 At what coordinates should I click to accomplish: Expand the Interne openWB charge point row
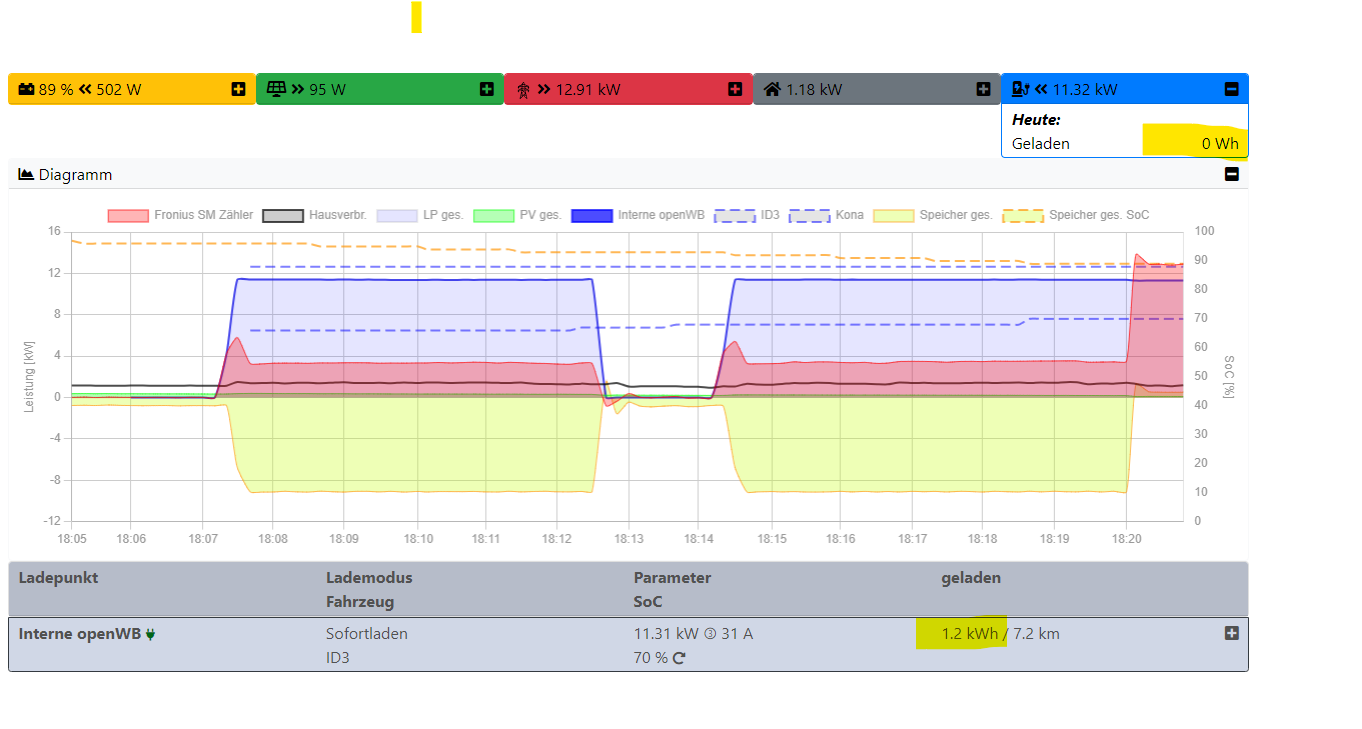point(1231,633)
